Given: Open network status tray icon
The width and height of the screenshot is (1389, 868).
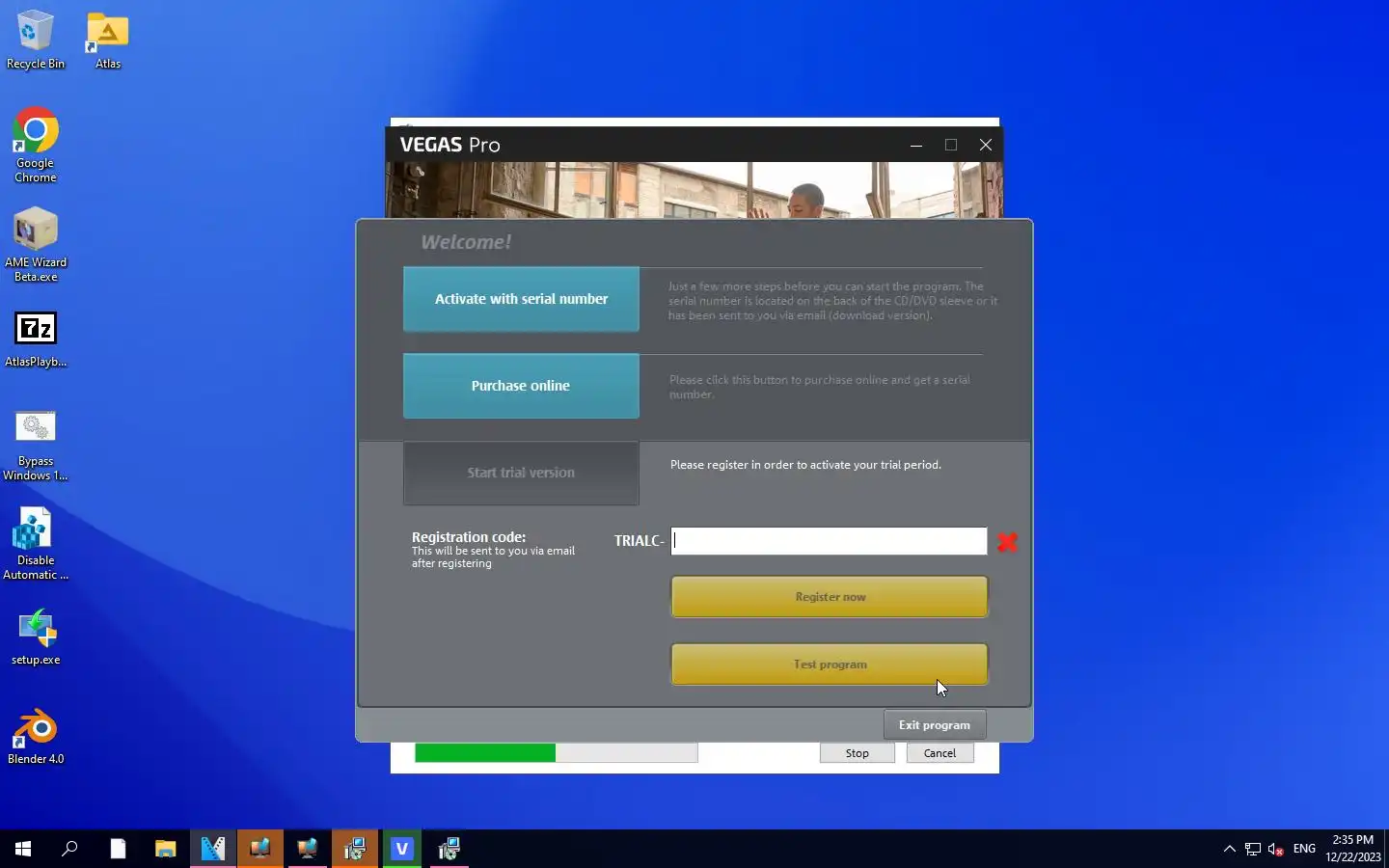Looking at the screenshot, I should click(1252, 849).
